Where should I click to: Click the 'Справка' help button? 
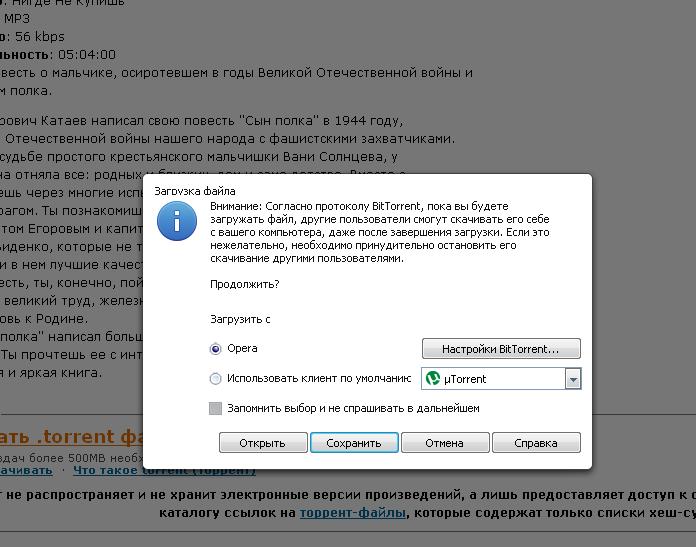click(x=536, y=443)
